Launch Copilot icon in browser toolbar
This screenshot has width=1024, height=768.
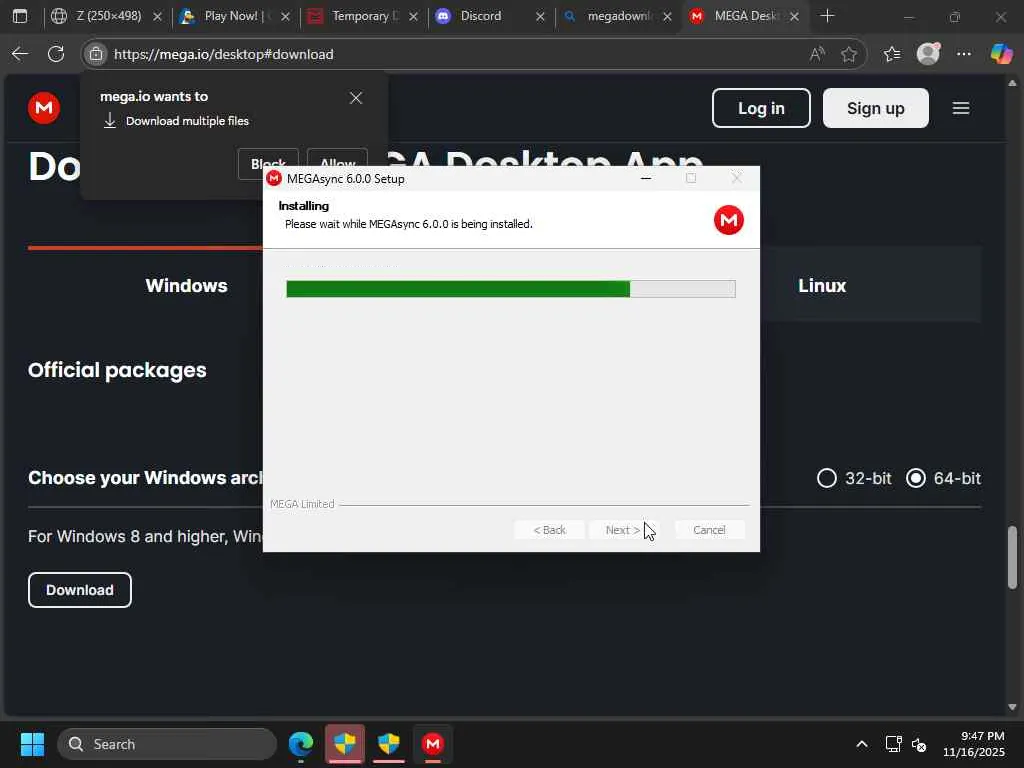(1001, 54)
